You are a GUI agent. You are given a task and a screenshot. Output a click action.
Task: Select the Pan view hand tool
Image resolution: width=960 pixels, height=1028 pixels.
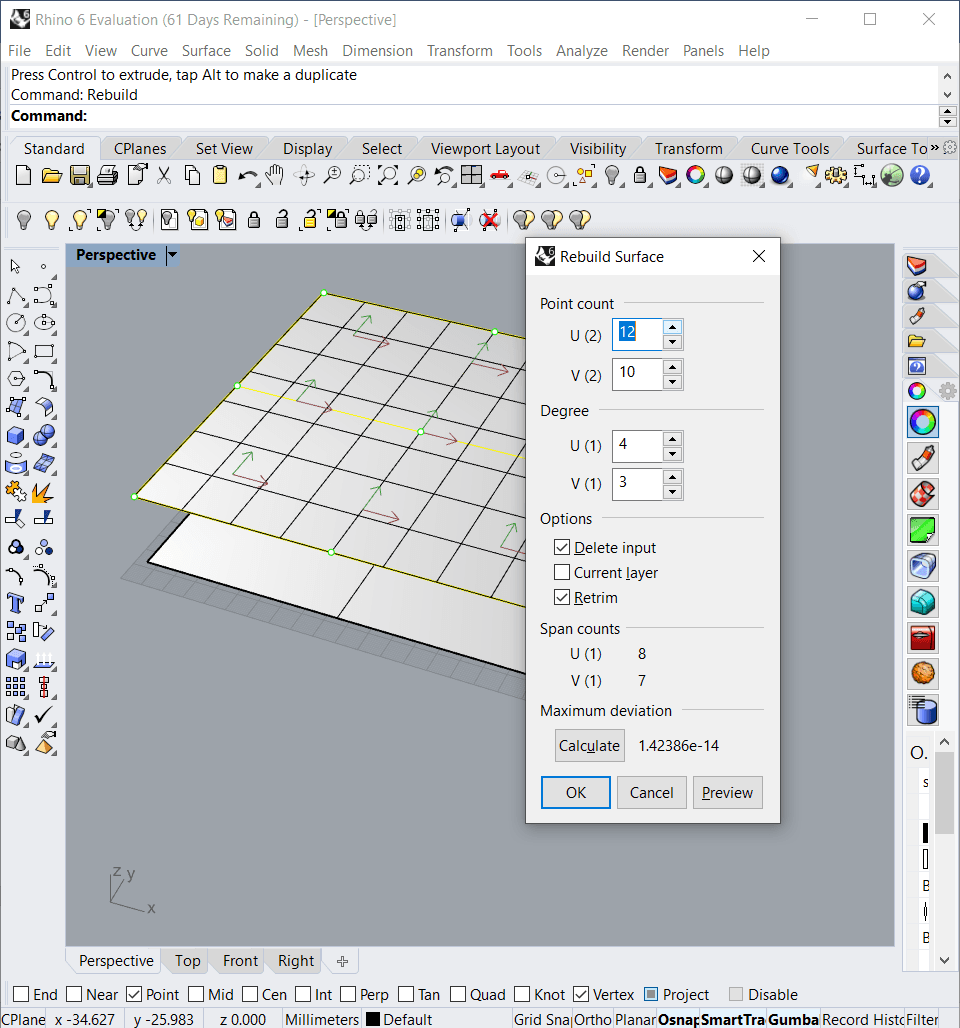[x=276, y=176]
